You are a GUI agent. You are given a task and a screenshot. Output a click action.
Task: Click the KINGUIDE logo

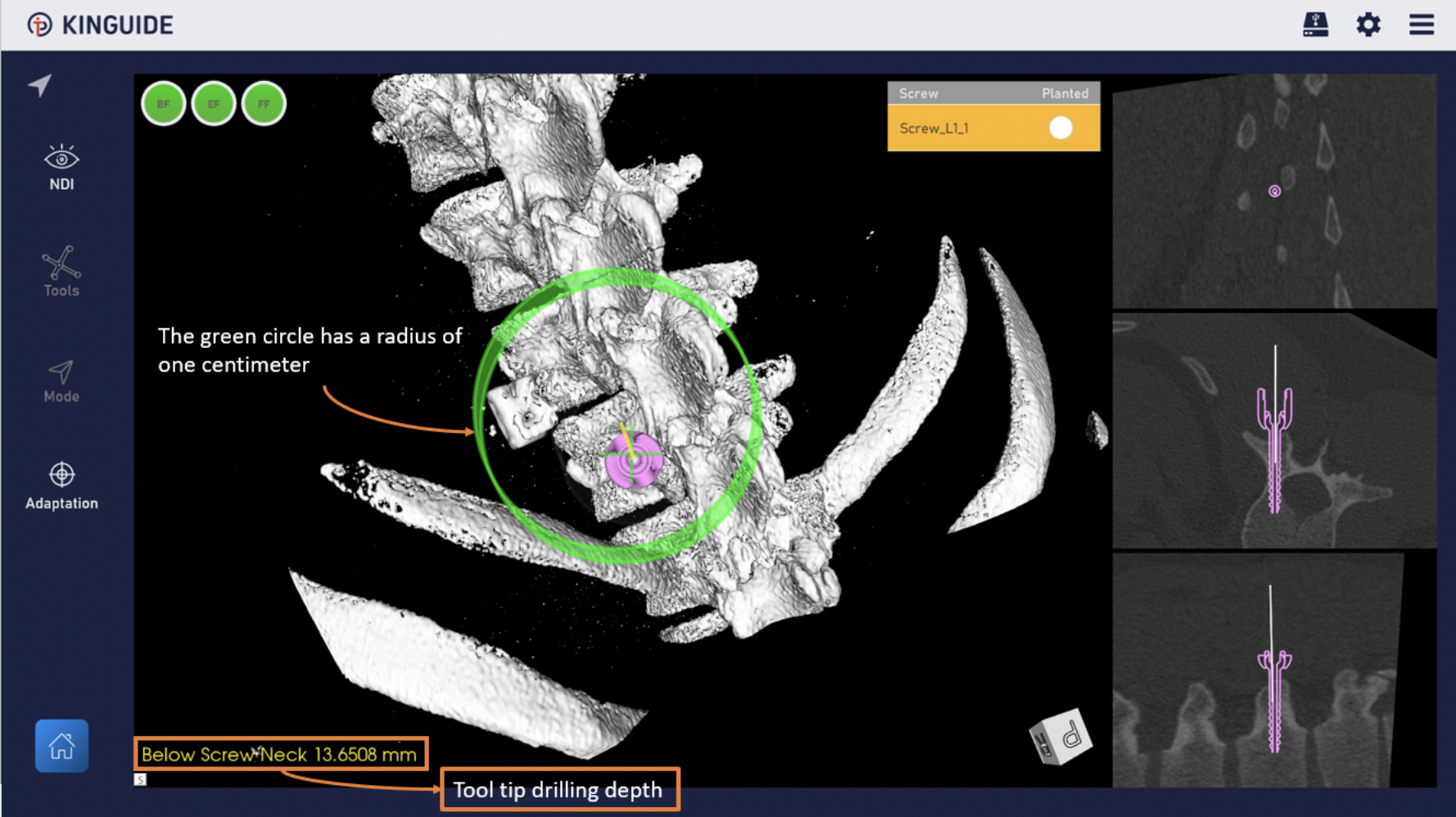pyautogui.click(x=100, y=25)
